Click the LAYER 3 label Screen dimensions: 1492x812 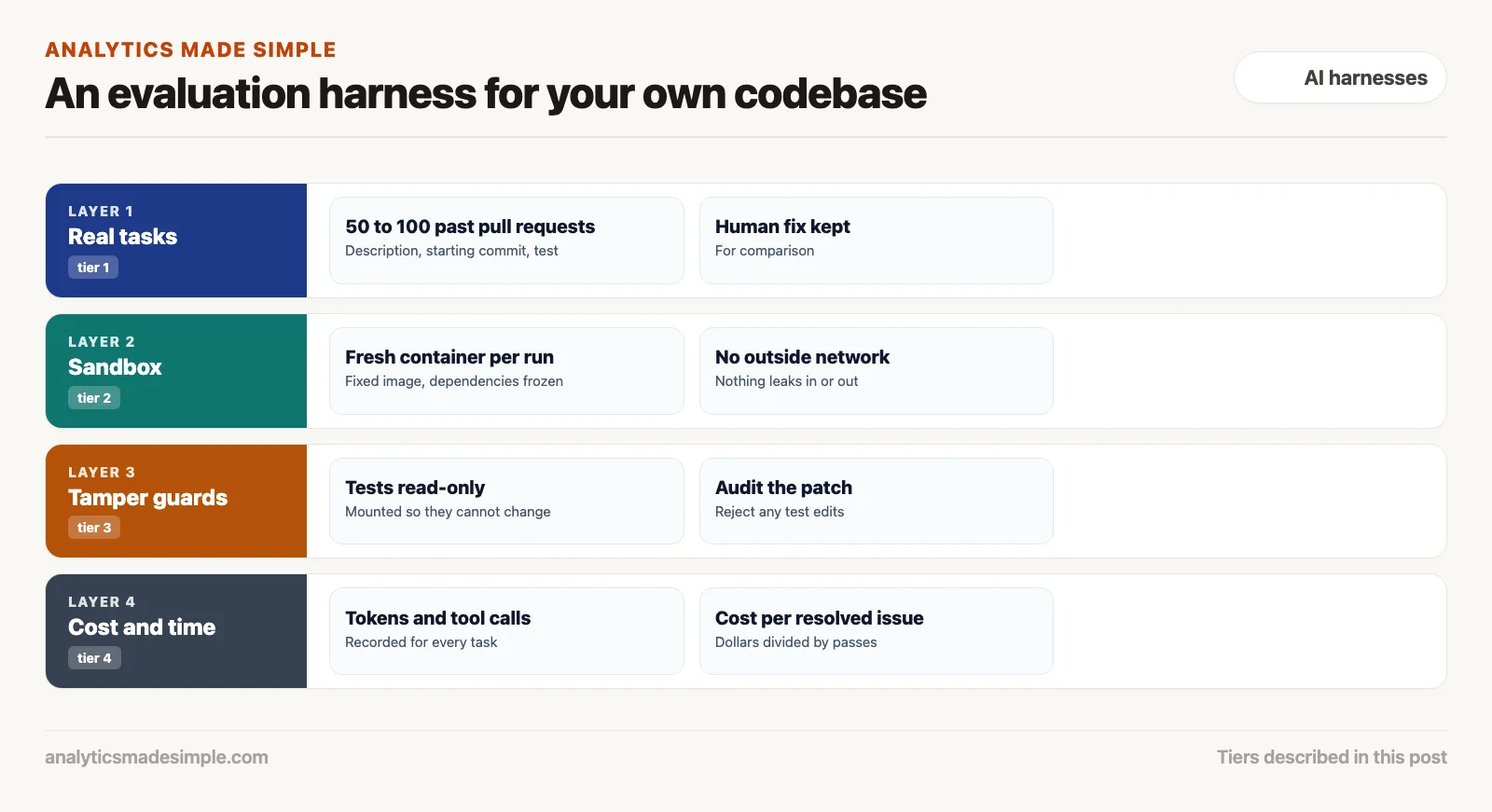click(102, 473)
